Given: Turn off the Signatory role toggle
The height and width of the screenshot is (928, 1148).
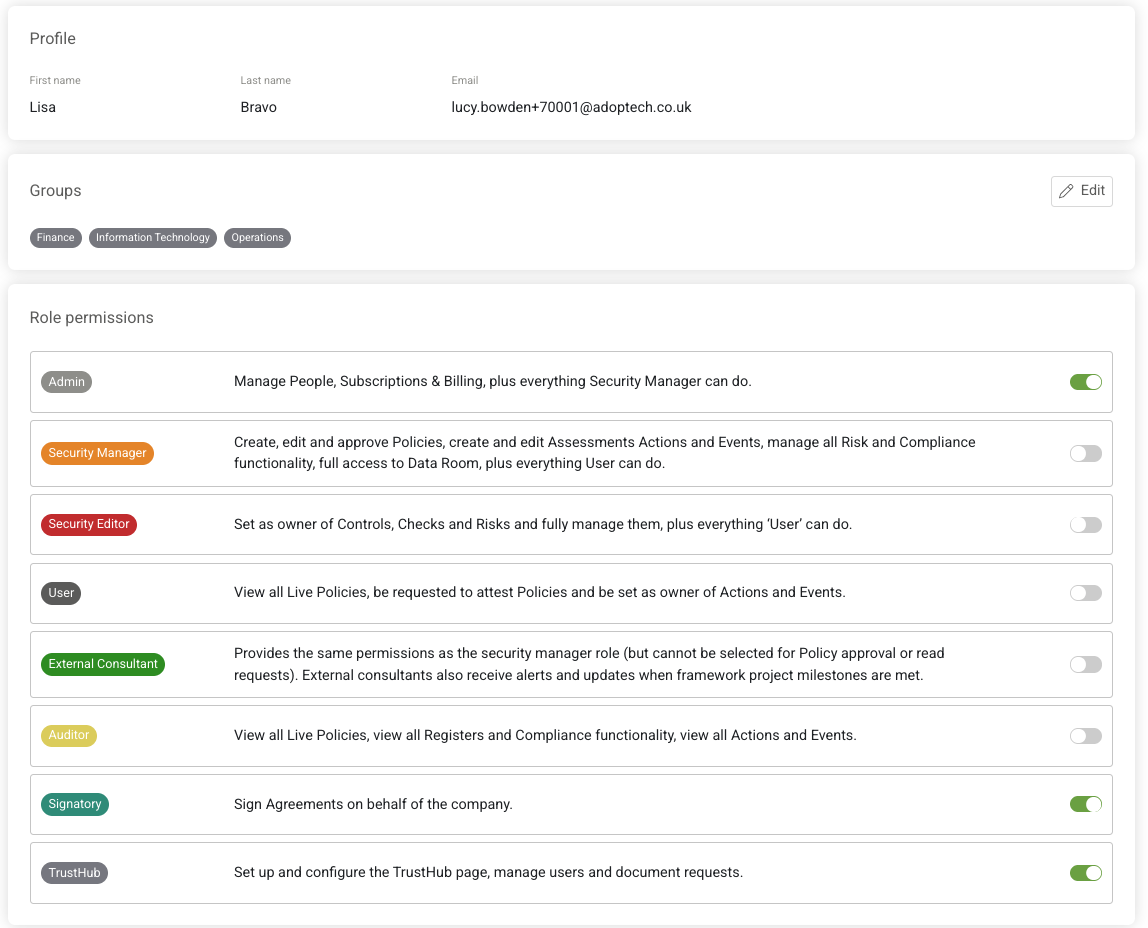Looking at the screenshot, I should pyautogui.click(x=1085, y=804).
